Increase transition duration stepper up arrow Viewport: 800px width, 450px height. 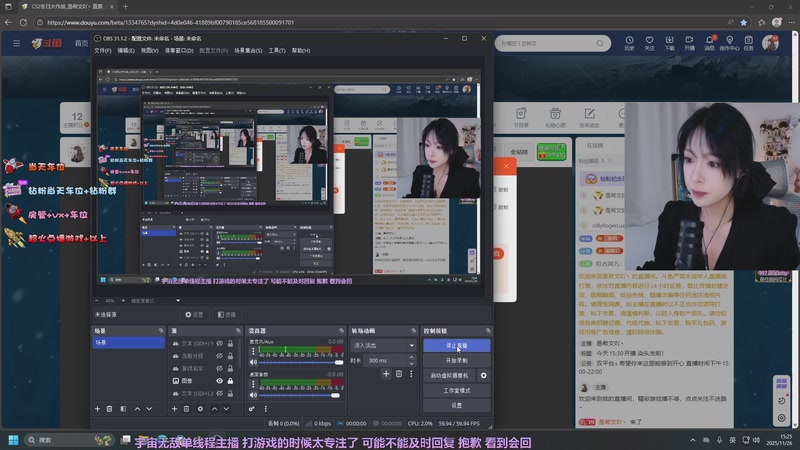[x=411, y=358]
